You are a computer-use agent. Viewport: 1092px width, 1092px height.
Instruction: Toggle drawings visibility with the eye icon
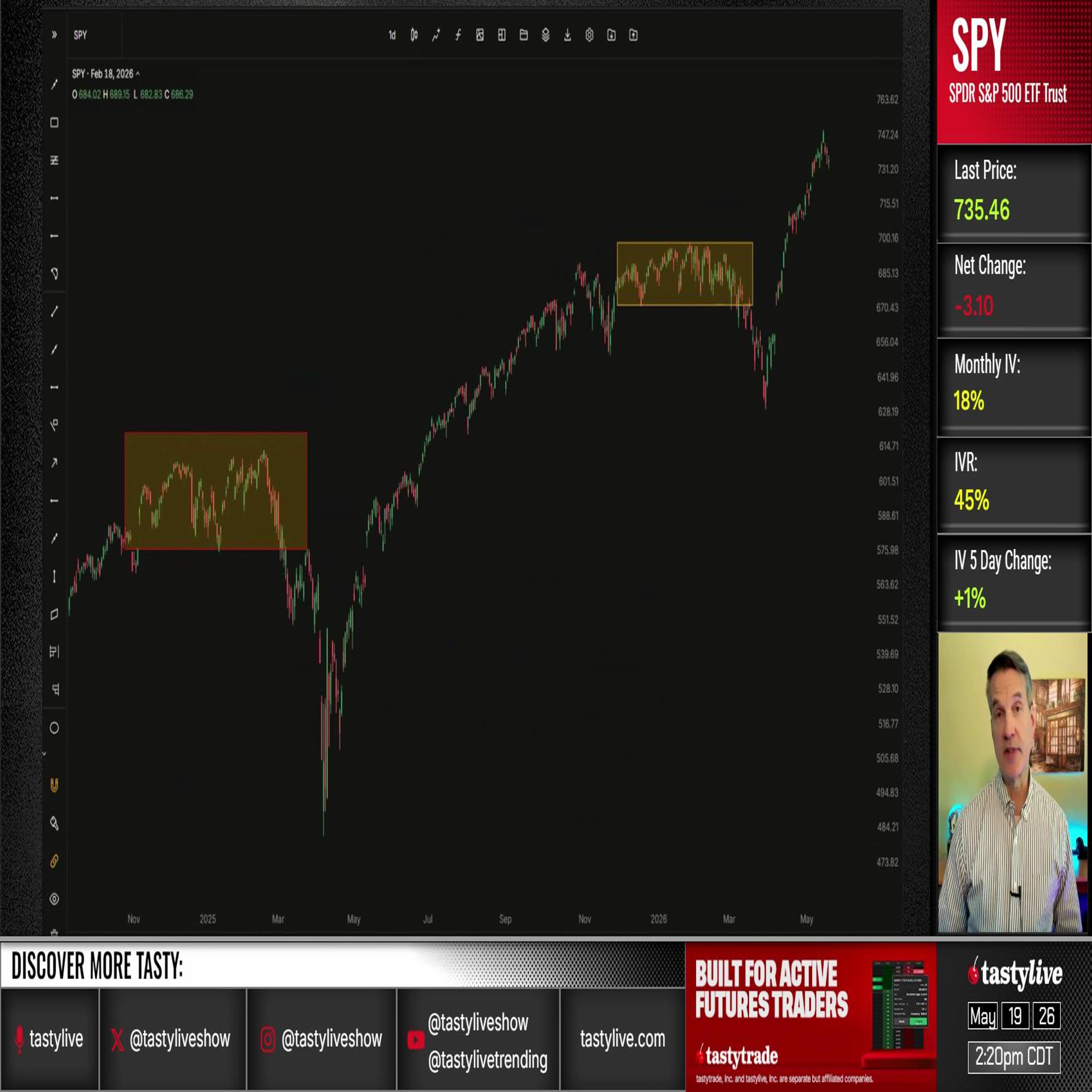click(x=54, y=899)
